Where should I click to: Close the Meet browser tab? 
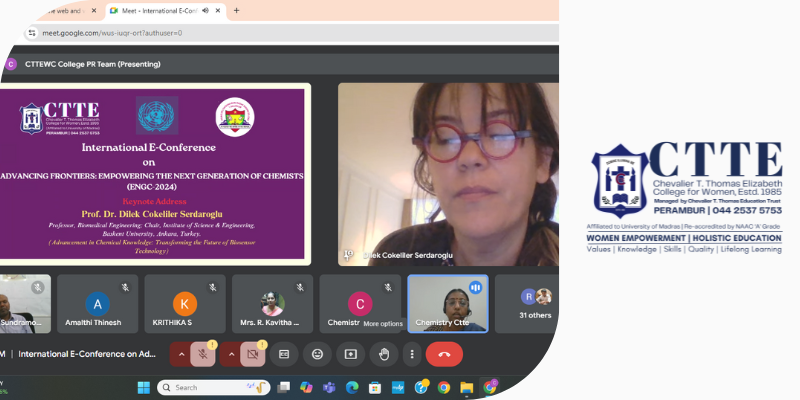pyautogui.click(x=218, y=11)
